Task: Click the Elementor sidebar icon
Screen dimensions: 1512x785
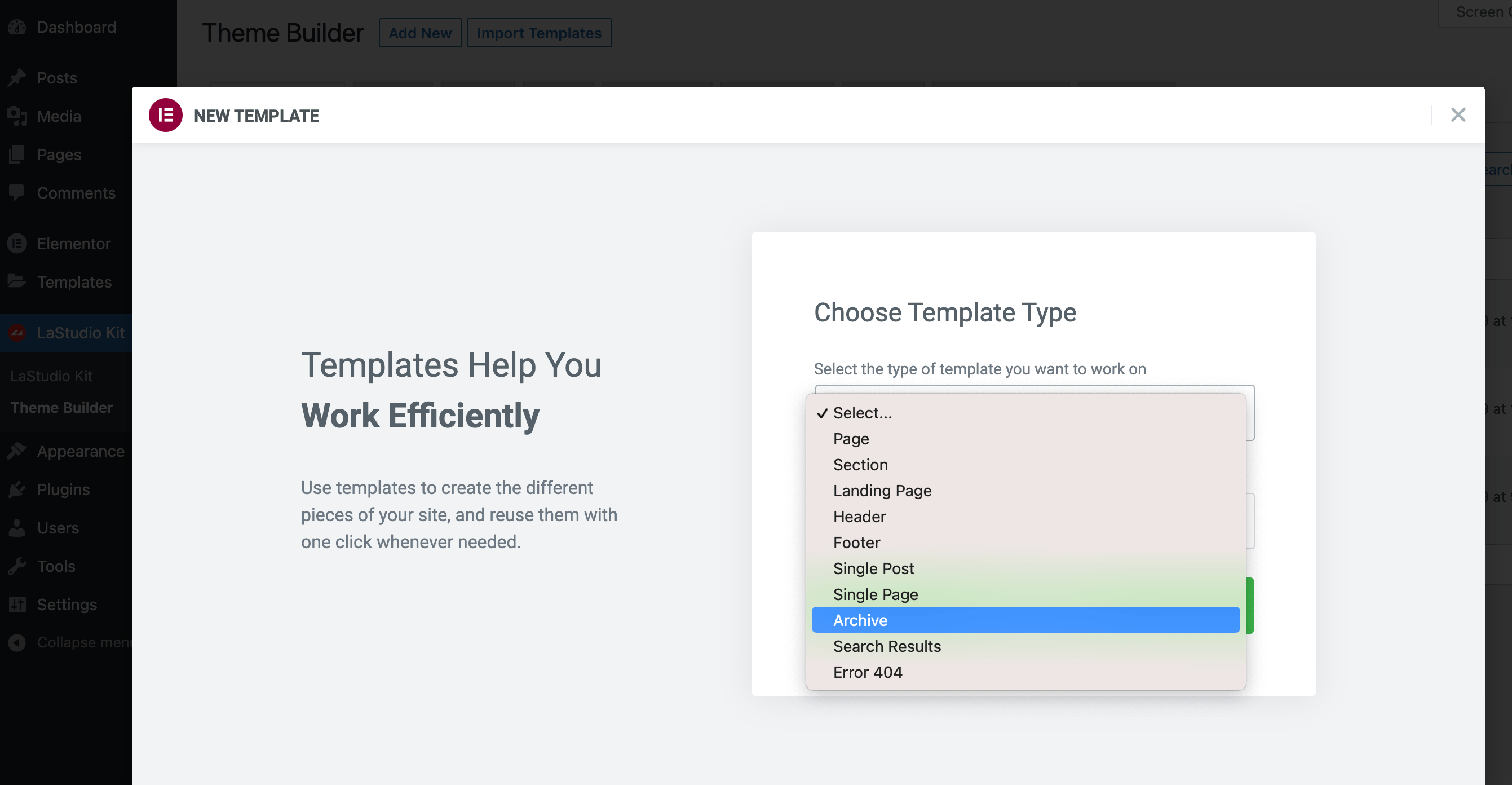Action: click(17, 244)
